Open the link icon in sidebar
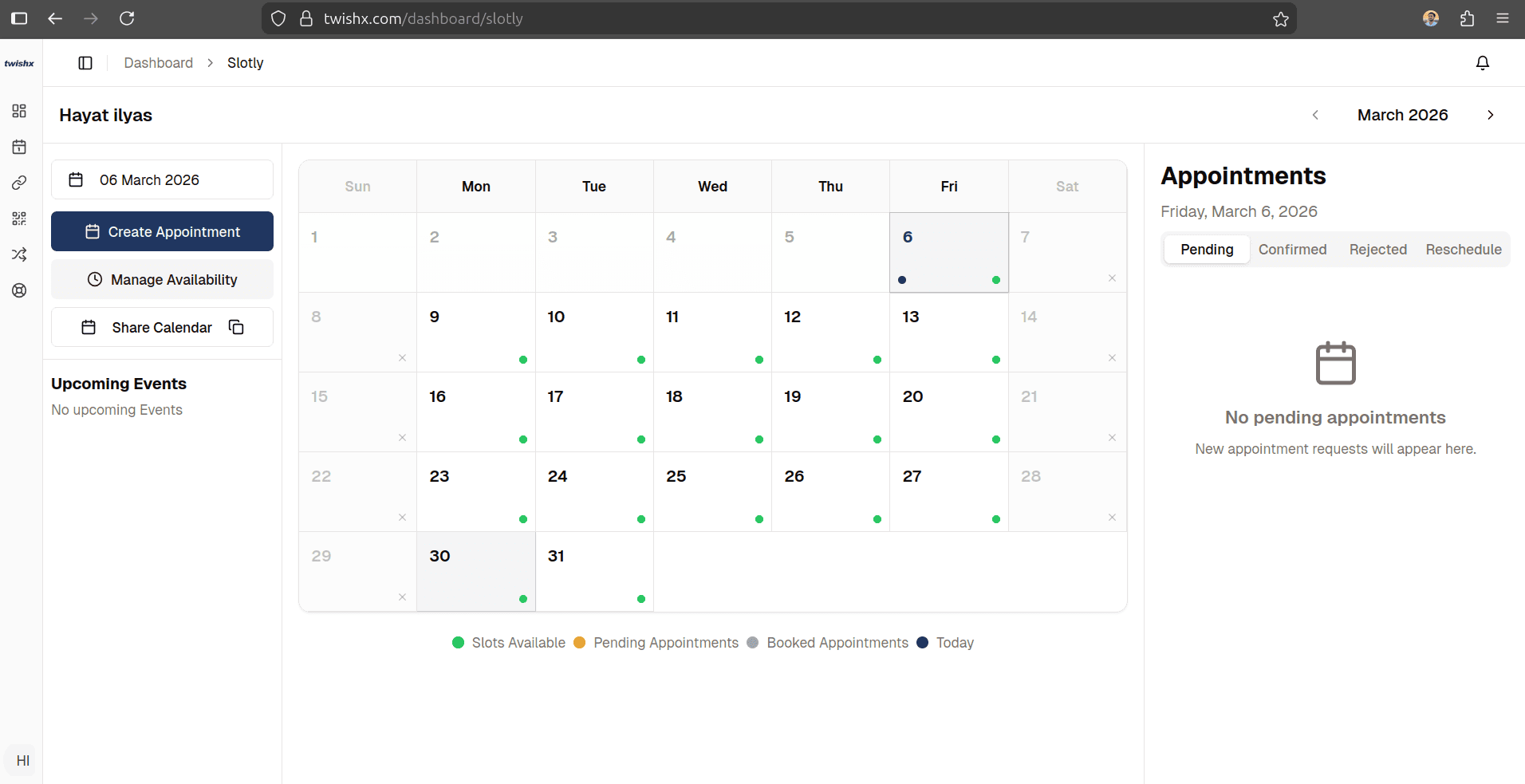 click(19, 183)
